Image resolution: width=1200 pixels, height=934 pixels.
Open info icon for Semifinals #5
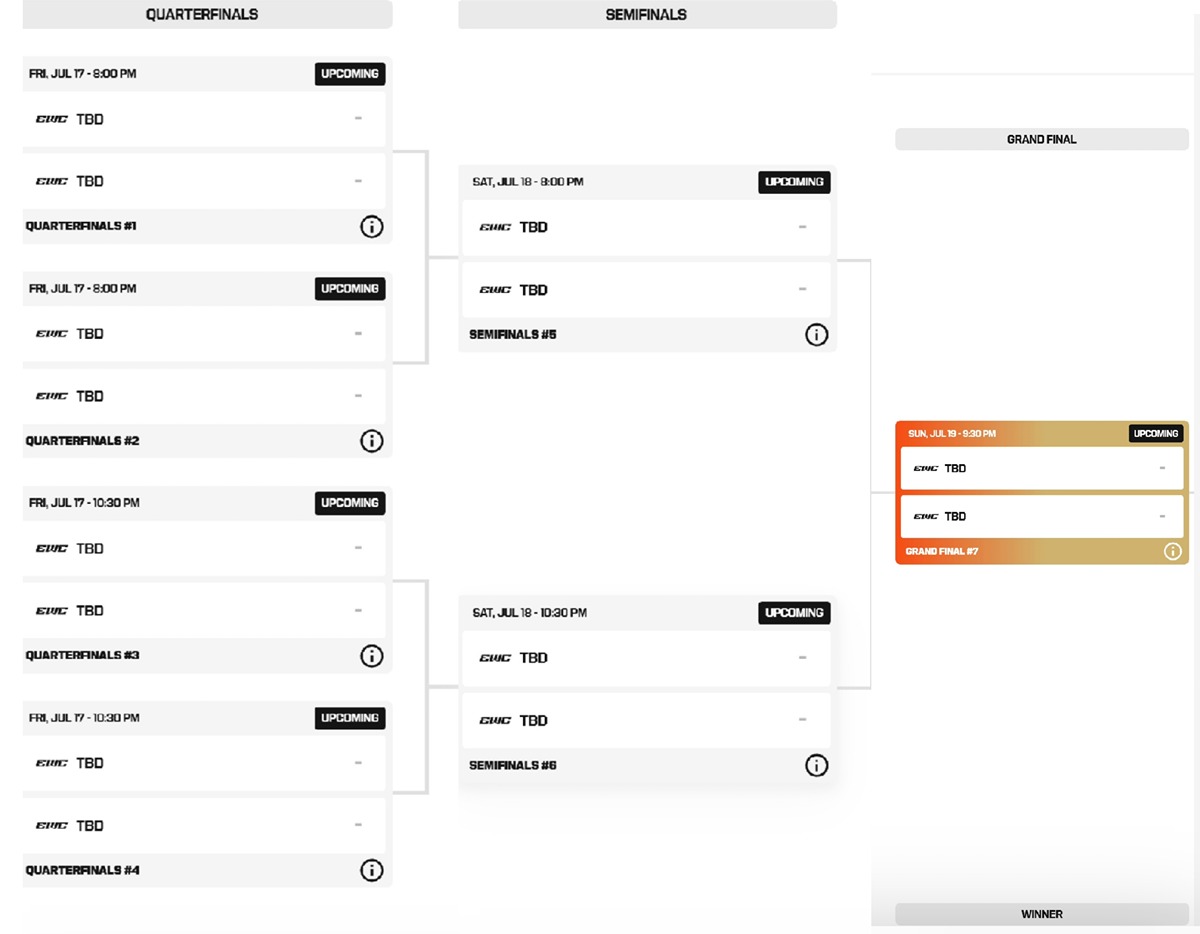816,335
